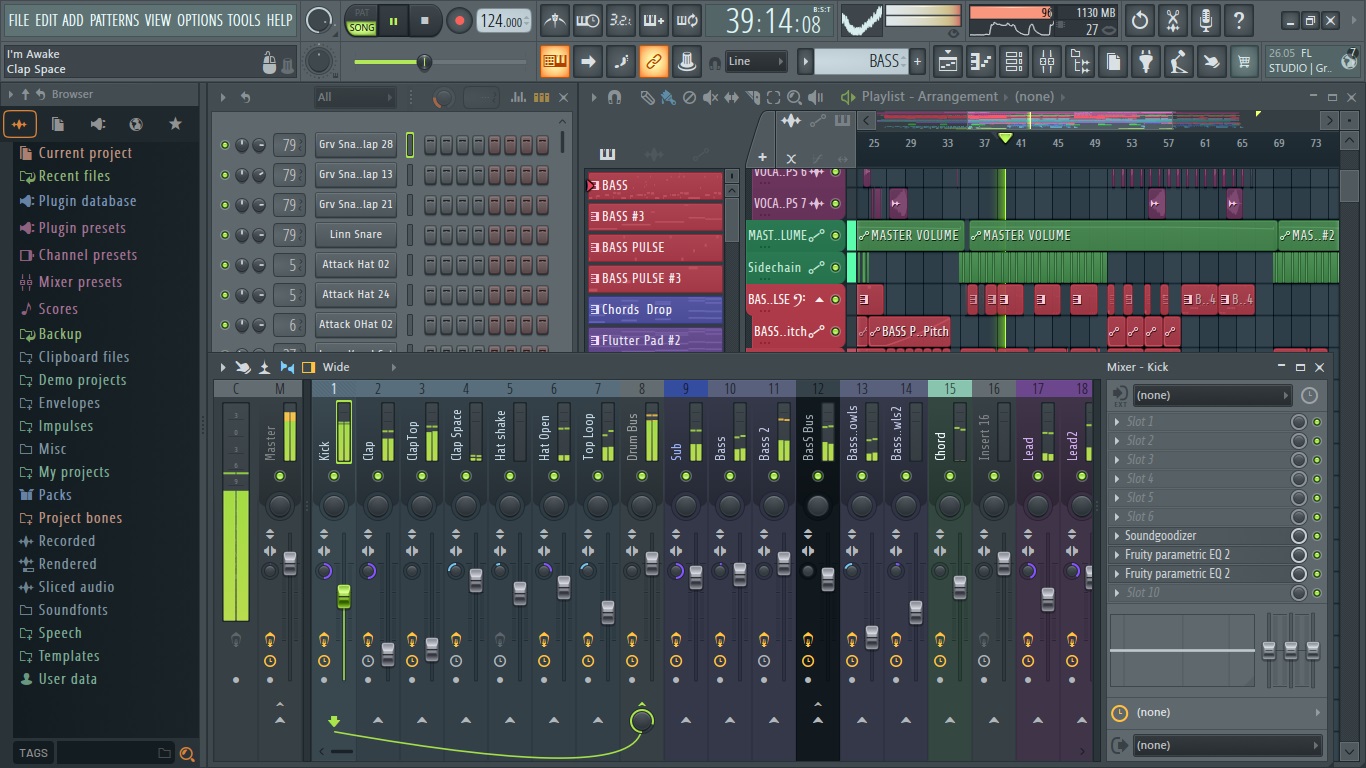Click the Linn Snare channel button

[x=355, y=235]
